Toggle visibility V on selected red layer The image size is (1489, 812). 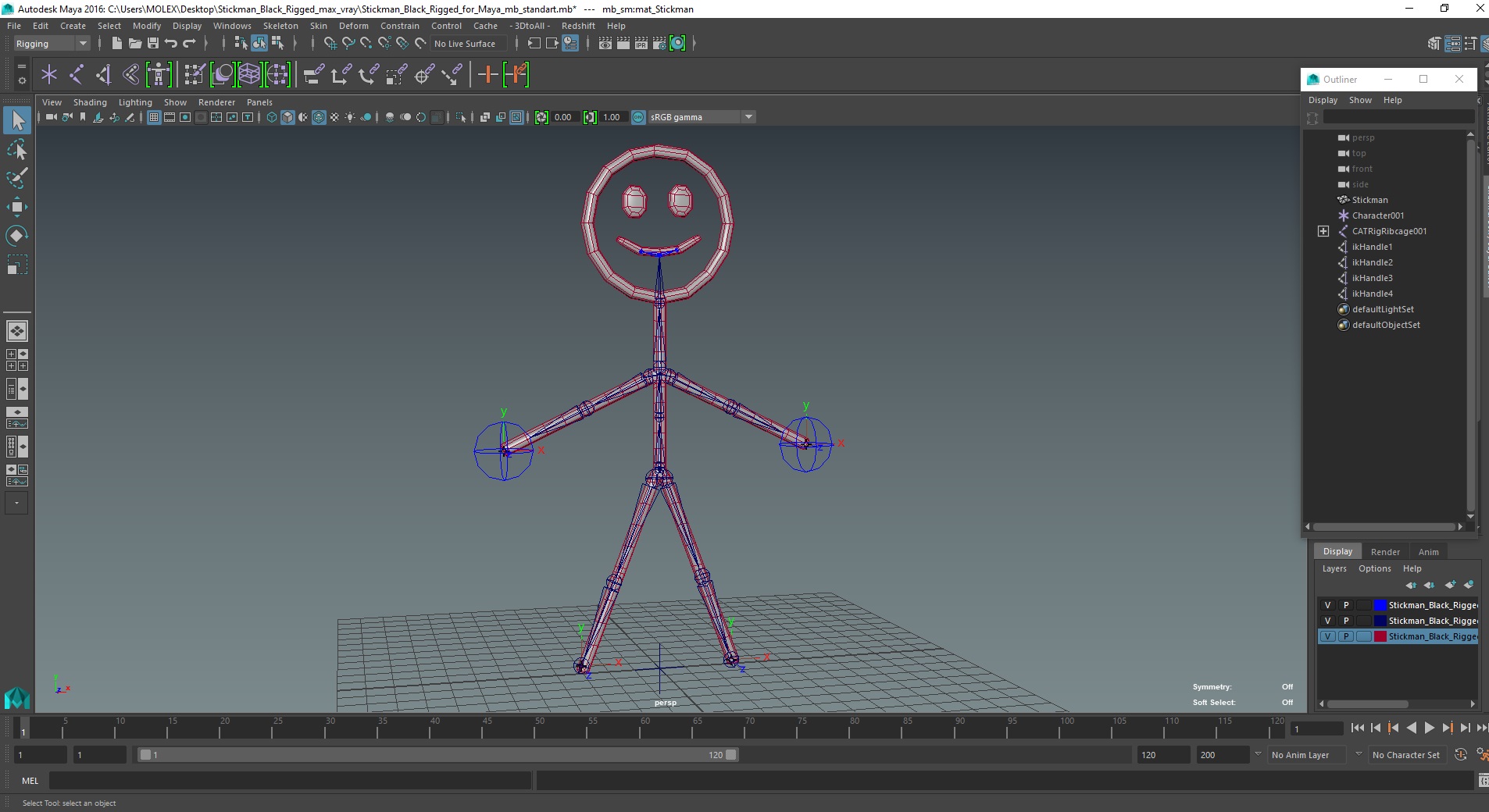coord(1327,636)
